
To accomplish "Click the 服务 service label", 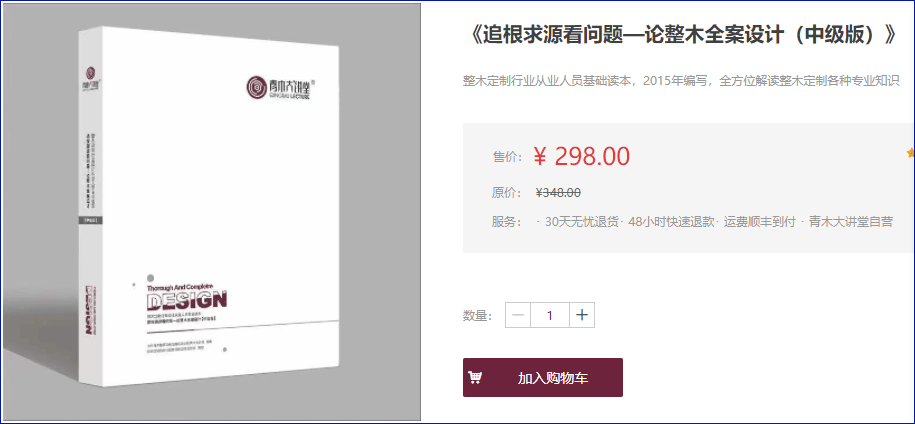I will [x=507, y=222].
